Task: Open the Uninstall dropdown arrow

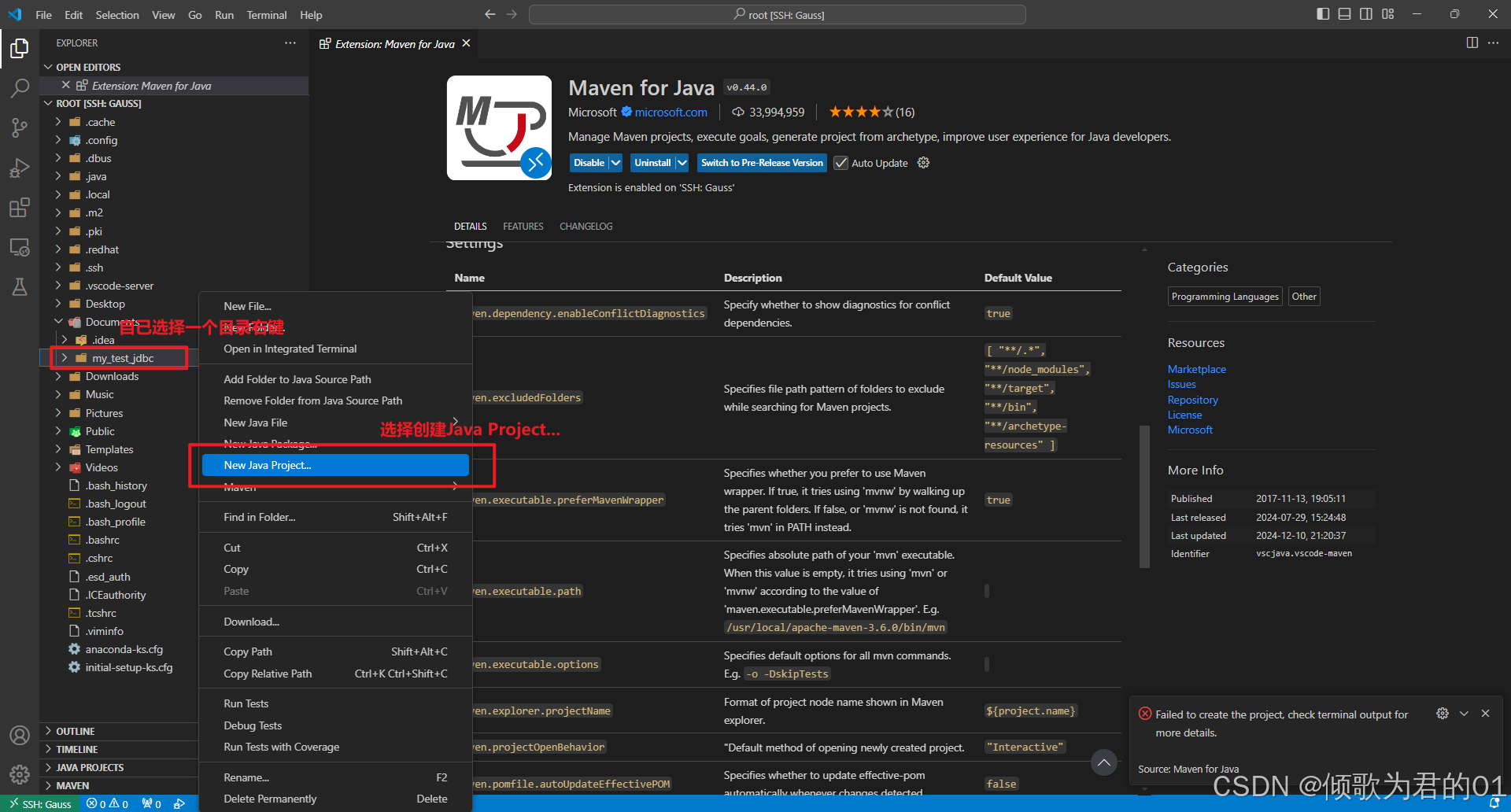Action: click(682, 163)
